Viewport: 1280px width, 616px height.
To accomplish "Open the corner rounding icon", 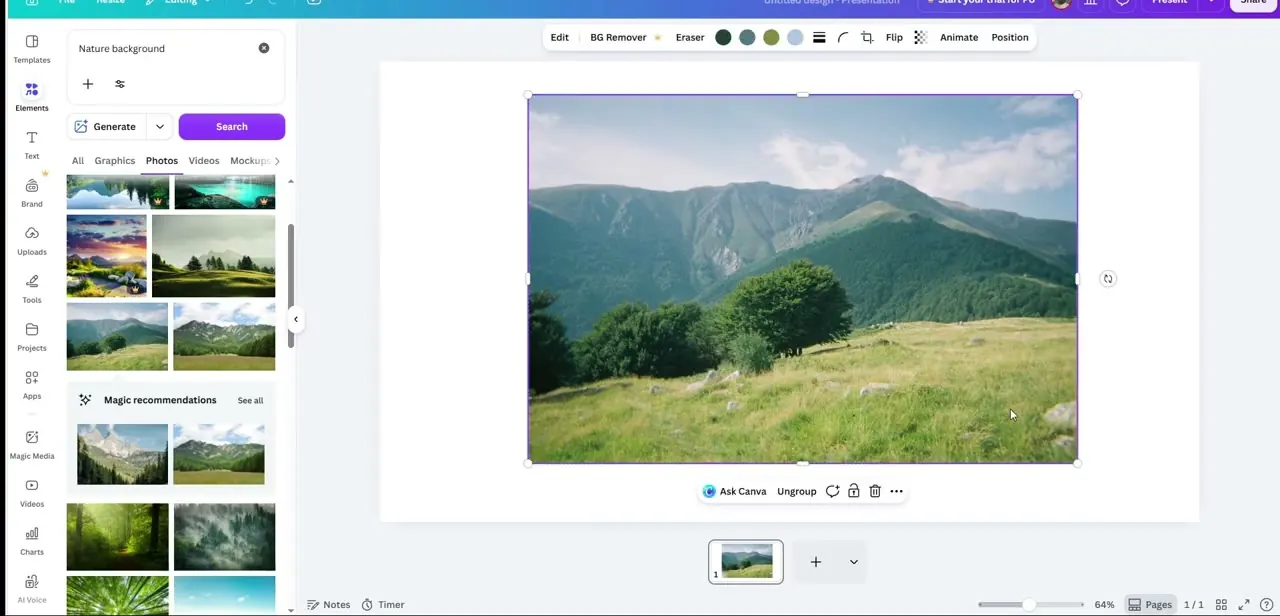I will 843,38.
